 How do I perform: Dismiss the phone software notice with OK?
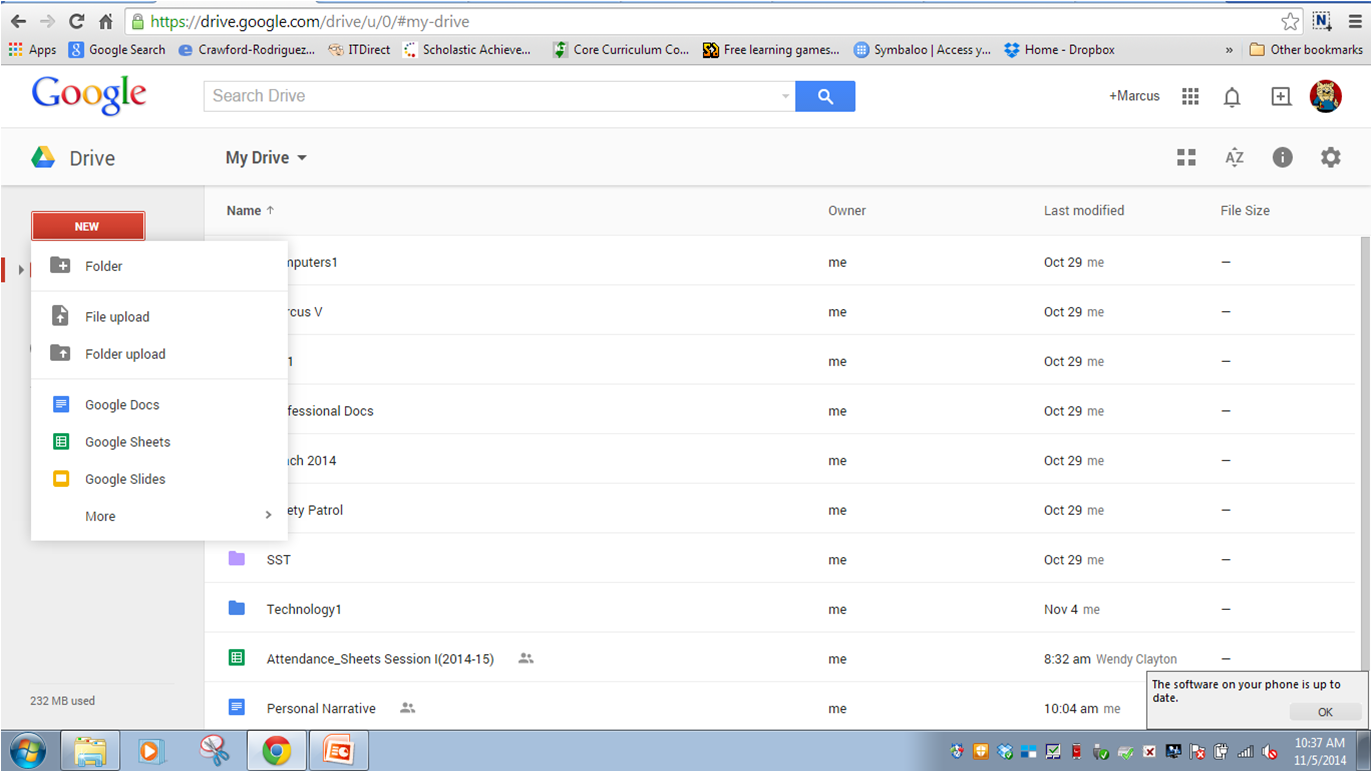tap(1325, 712)
